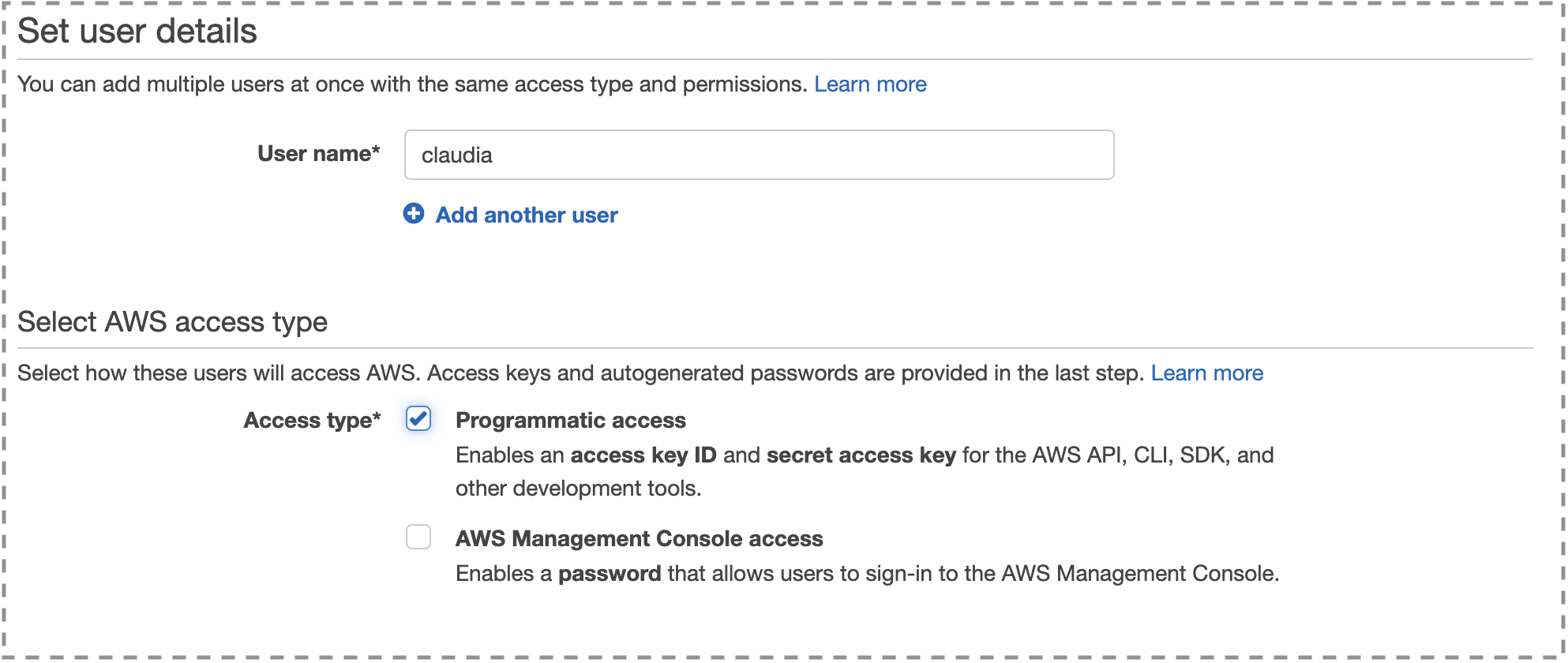Open Learn more about adding multiple users
Screen dimensions: 1568x663
pyautogui.click(x=870, y=84)
